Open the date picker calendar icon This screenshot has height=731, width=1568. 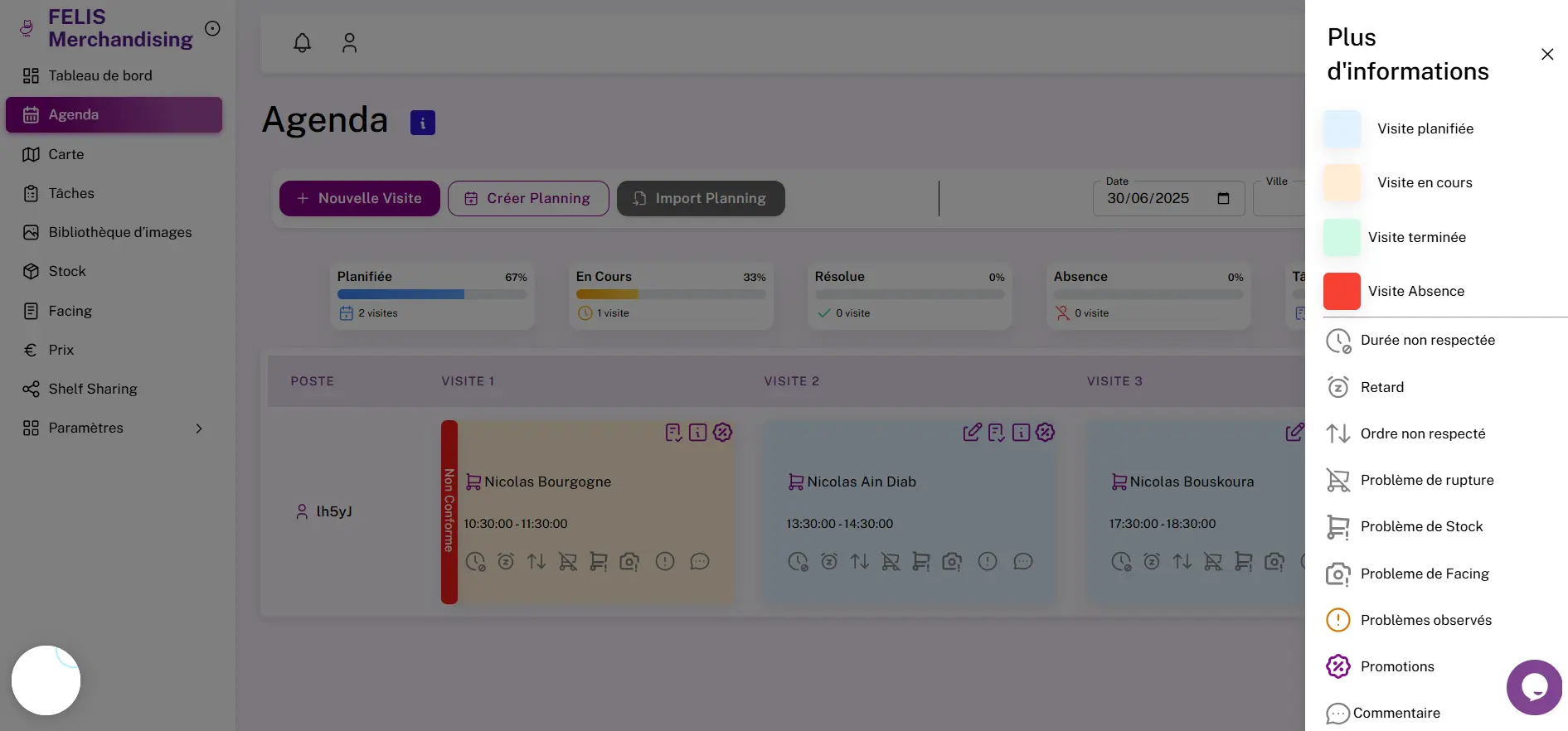pos(1223,199)
